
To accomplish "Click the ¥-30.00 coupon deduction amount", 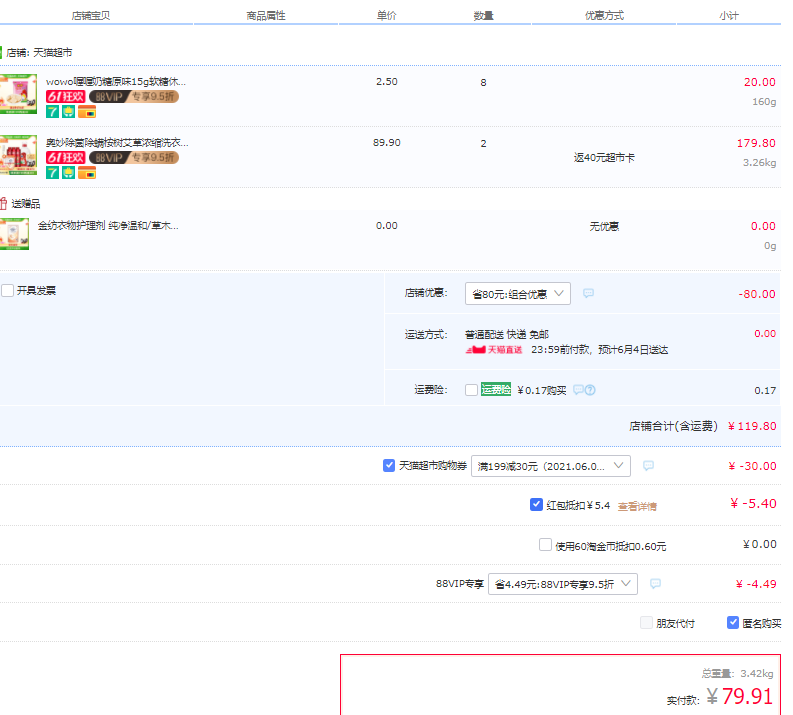I will pyautogui.click(x=752, y=466).
